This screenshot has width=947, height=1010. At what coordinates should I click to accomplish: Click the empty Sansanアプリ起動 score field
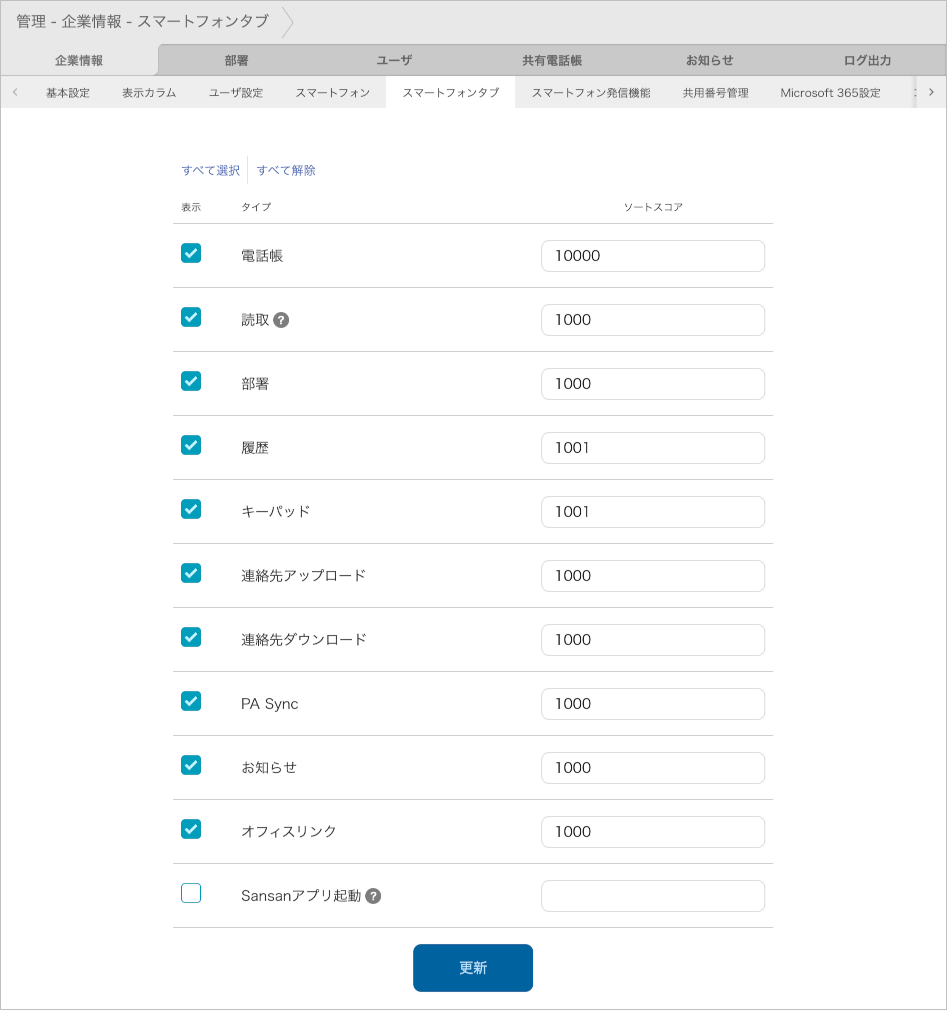click(x=653, y=896)
